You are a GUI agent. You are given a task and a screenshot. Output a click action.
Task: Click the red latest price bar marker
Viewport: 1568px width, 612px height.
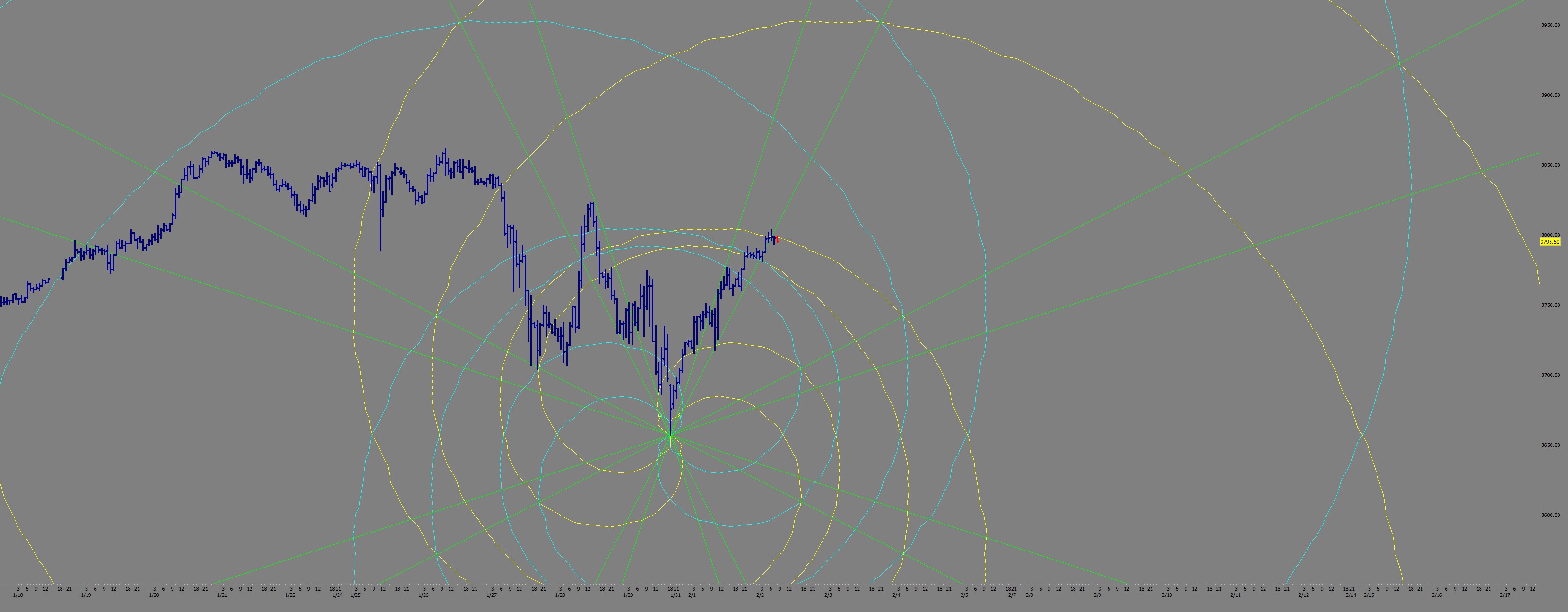pyautogui.click(x=777, y=239)
